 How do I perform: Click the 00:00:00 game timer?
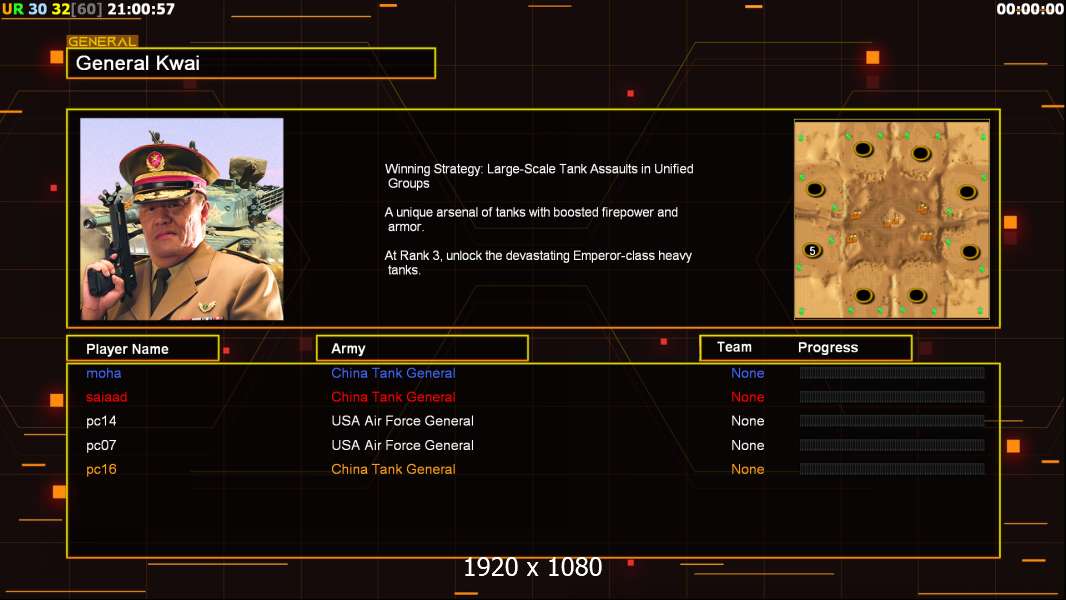[x=1029, y=10]
